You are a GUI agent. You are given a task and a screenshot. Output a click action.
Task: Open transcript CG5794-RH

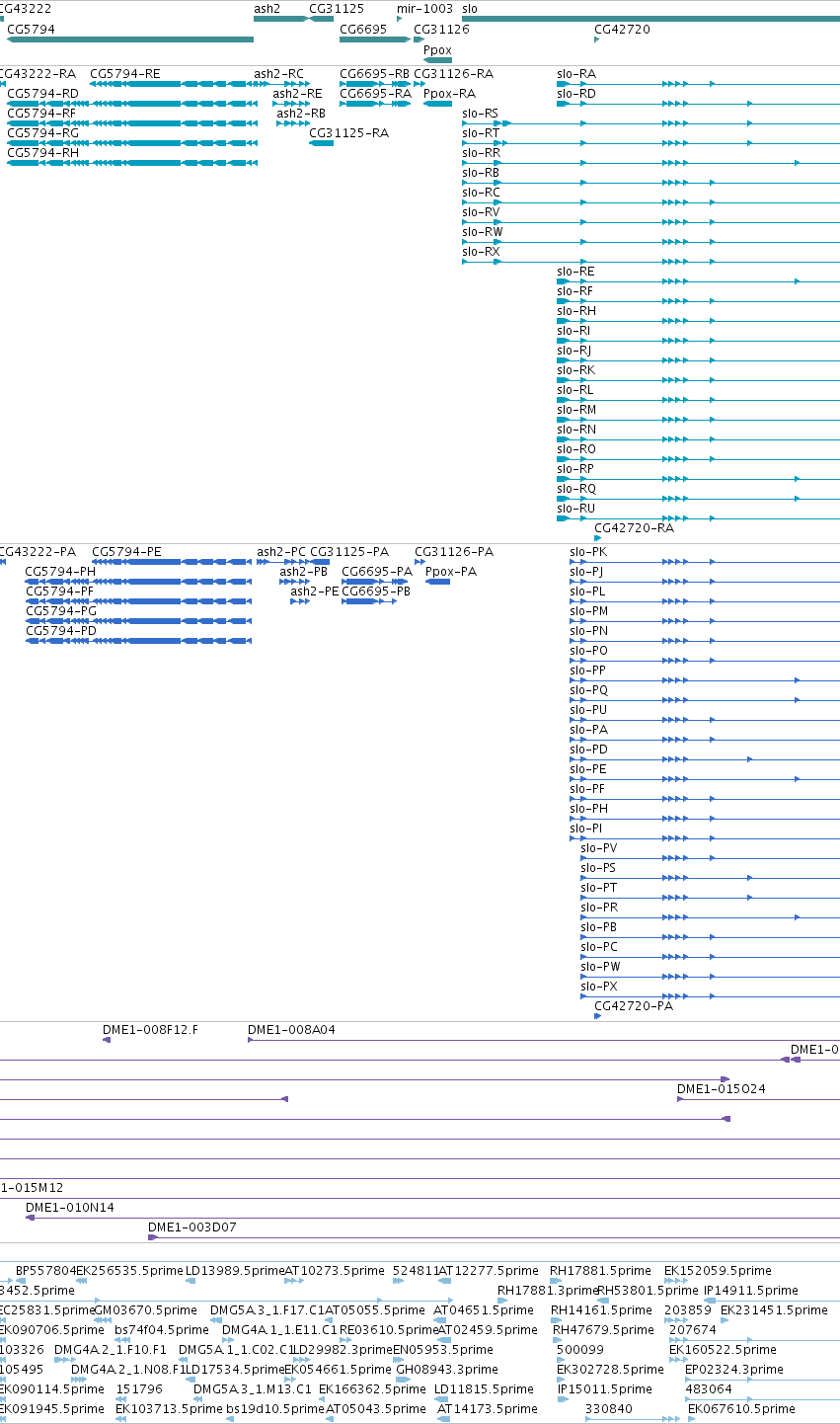[42, 153]
